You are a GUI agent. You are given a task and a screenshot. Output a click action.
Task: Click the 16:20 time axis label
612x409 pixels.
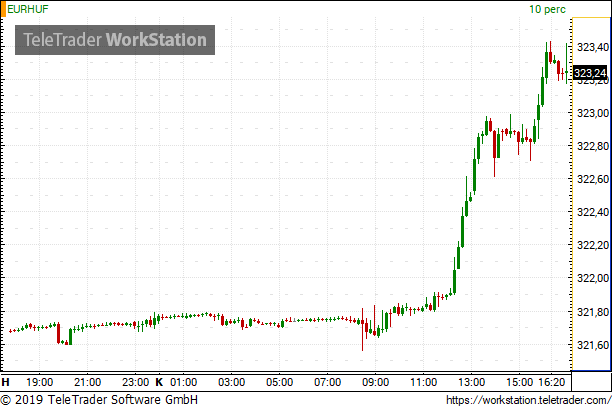click(x=552, y=382)
